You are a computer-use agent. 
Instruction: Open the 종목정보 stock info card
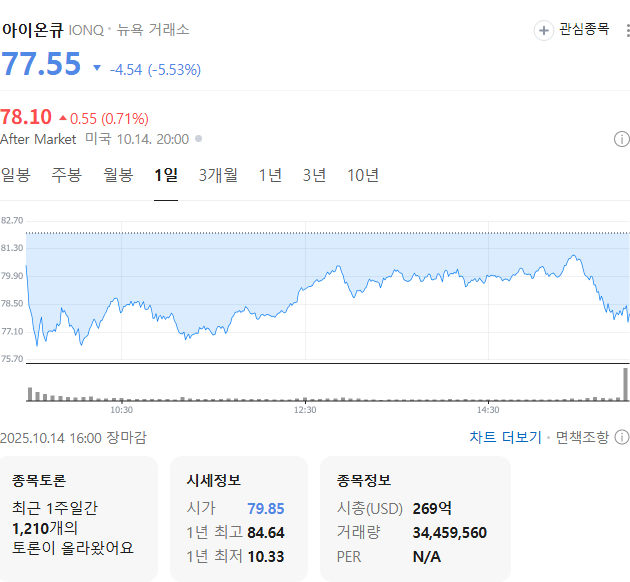click(414, 518)
